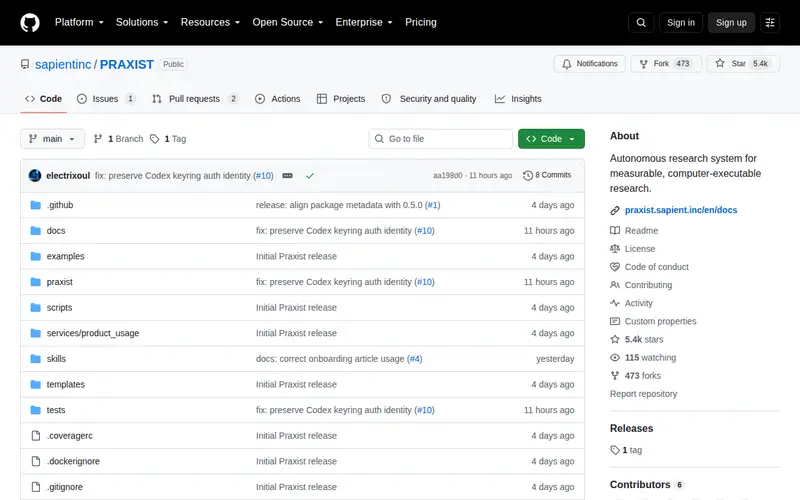Viewport: 800px width, 500px height.
Task: Click the Sign up button
Action: pos(731,22)
